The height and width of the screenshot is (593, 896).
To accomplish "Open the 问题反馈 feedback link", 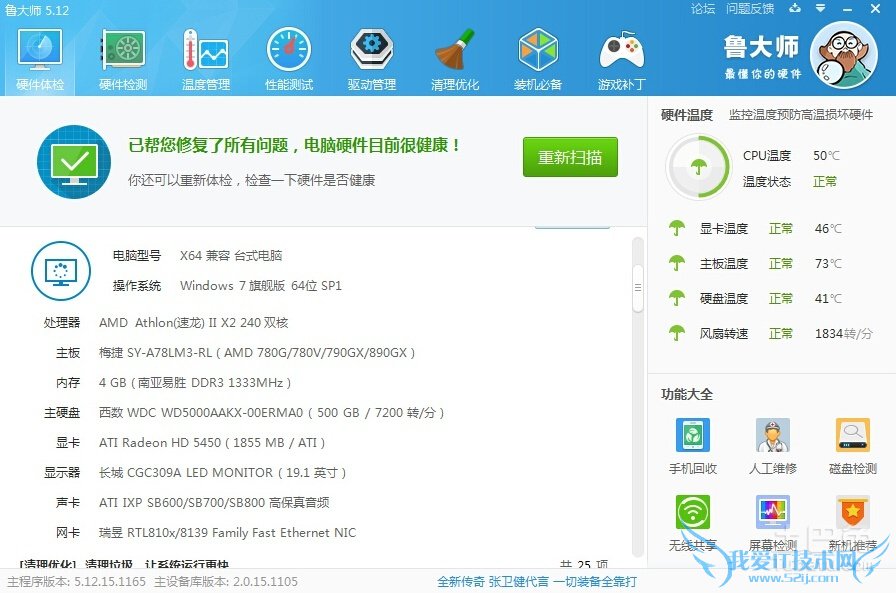I will [x=750, y=9].
